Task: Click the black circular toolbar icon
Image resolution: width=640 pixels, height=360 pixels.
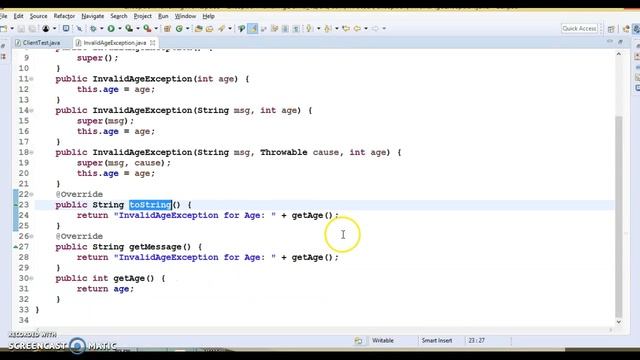Action: [x=46, y=29]
